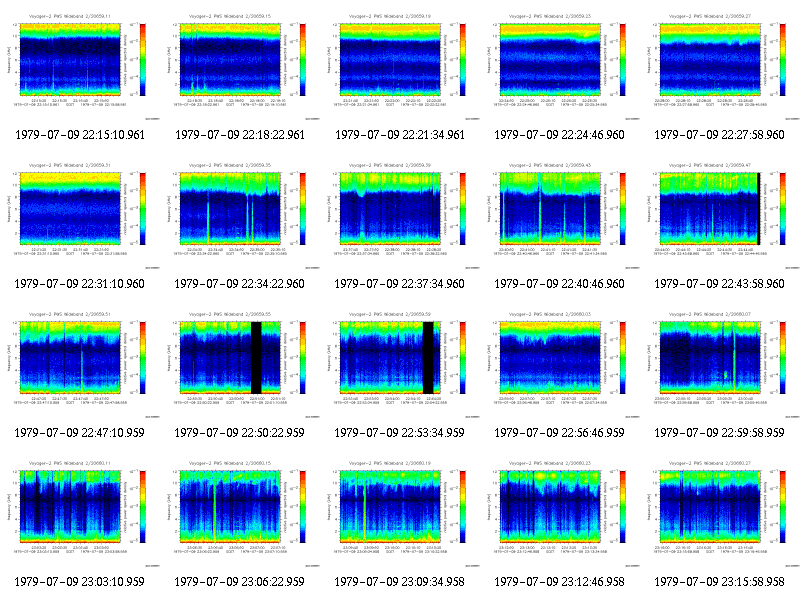Viewport: 800px width, 596px height.
Task: Click caption 1979-07-09 22:59:58.959
Action: pos(719,433)
